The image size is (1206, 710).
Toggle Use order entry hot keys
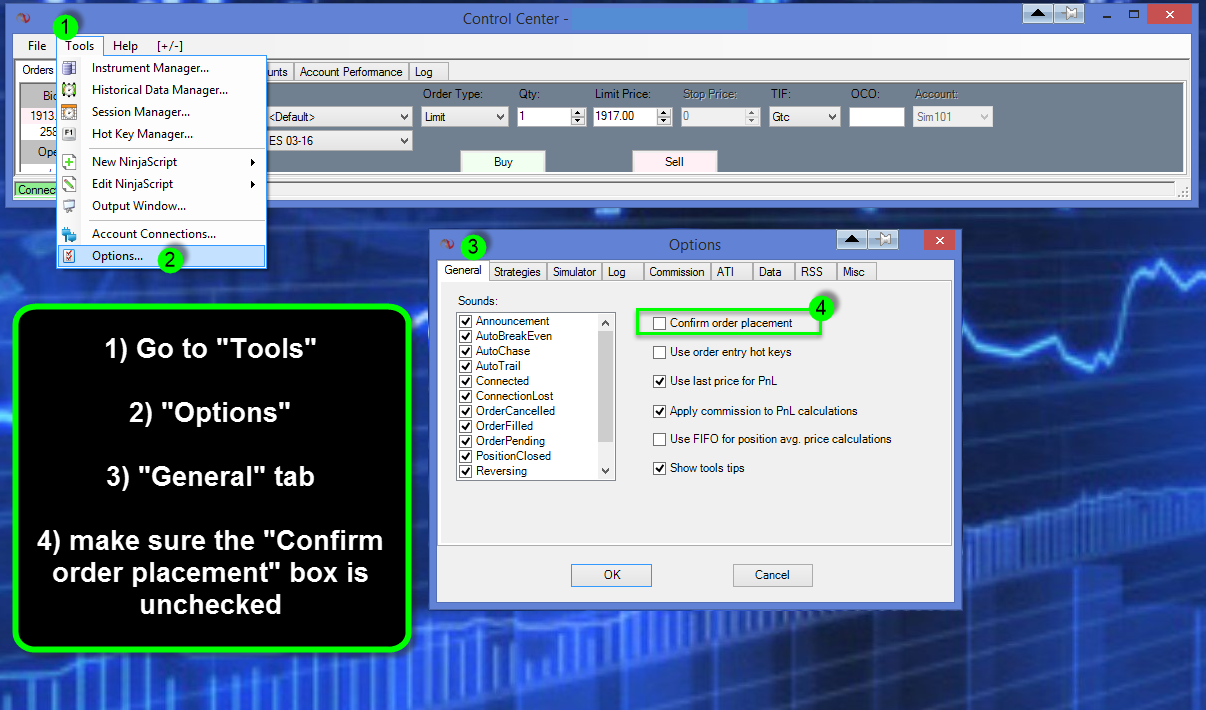pos(659,352)
